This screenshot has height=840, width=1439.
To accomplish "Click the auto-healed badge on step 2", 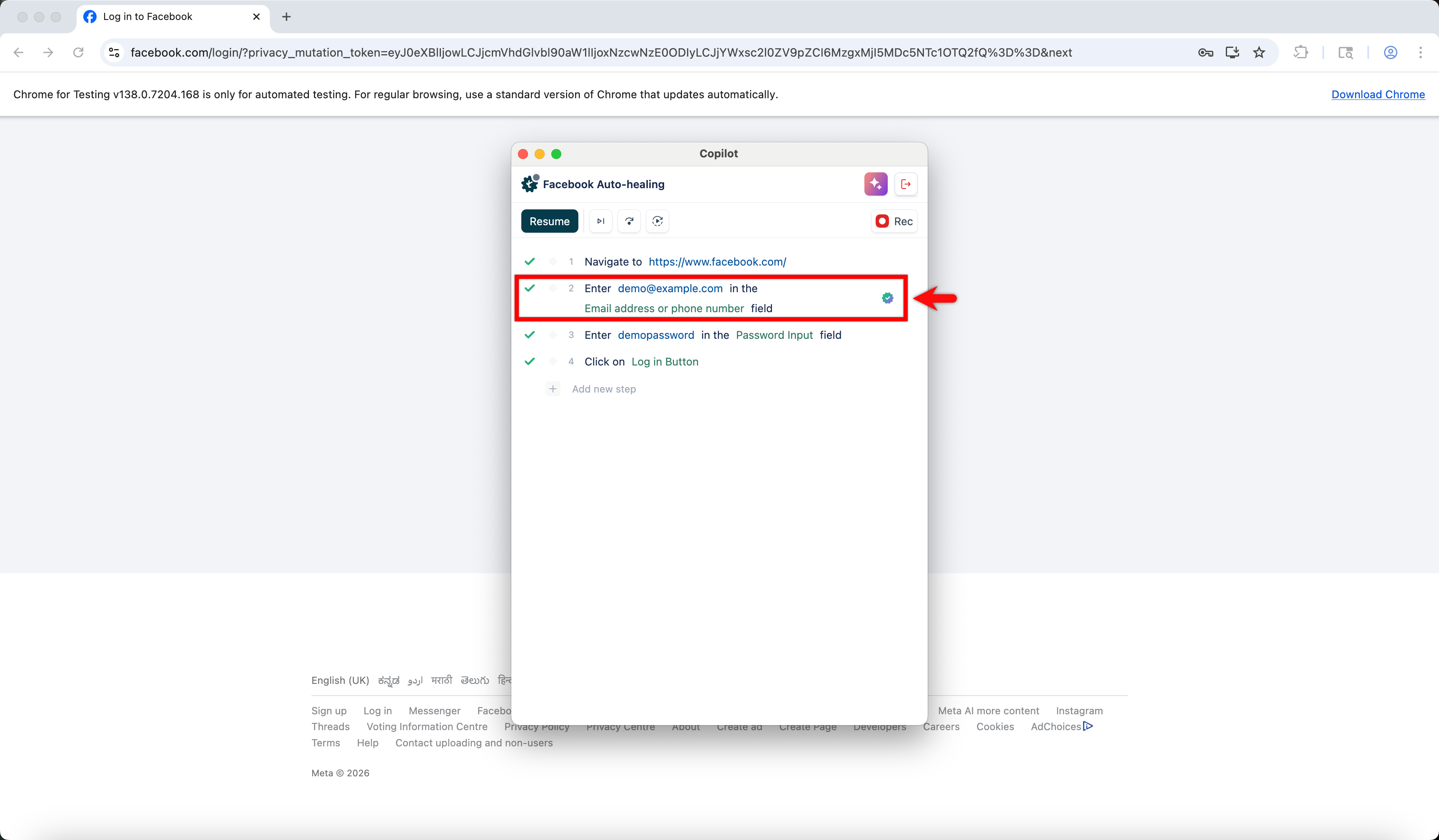I will coord(887,298).
